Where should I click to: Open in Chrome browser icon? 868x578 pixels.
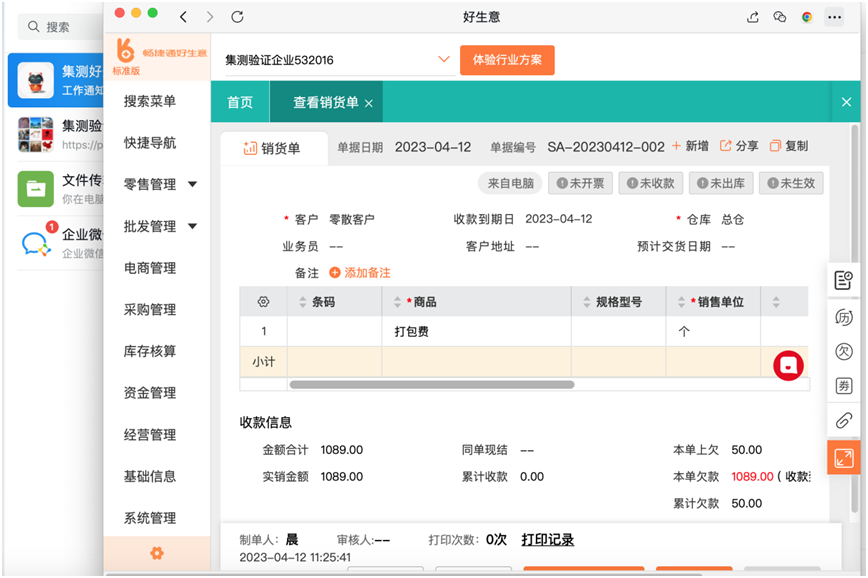[807, 17]
